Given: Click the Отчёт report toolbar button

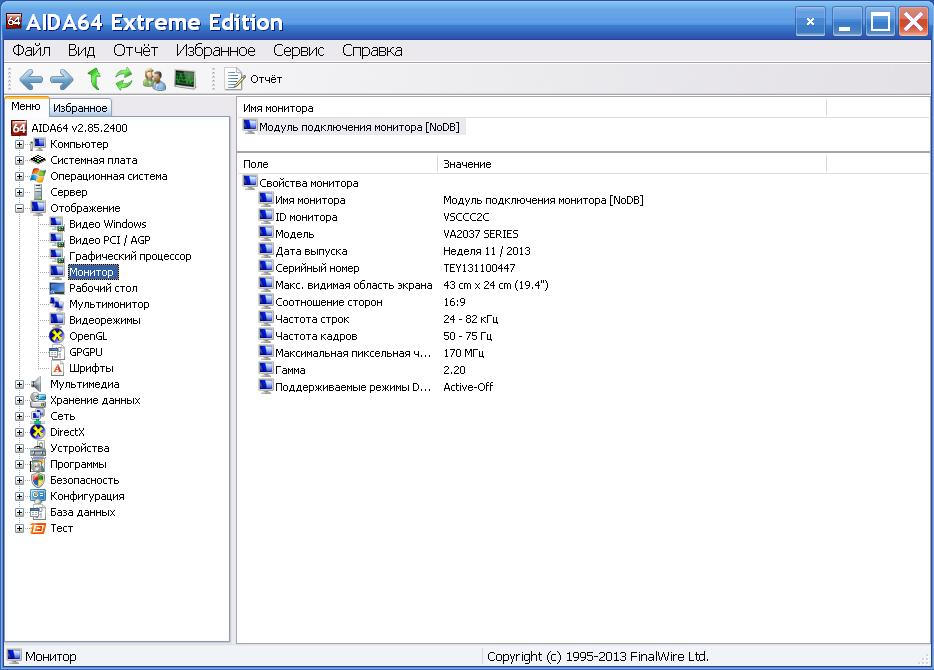Looking at the screenshot, I should [253, 79].
